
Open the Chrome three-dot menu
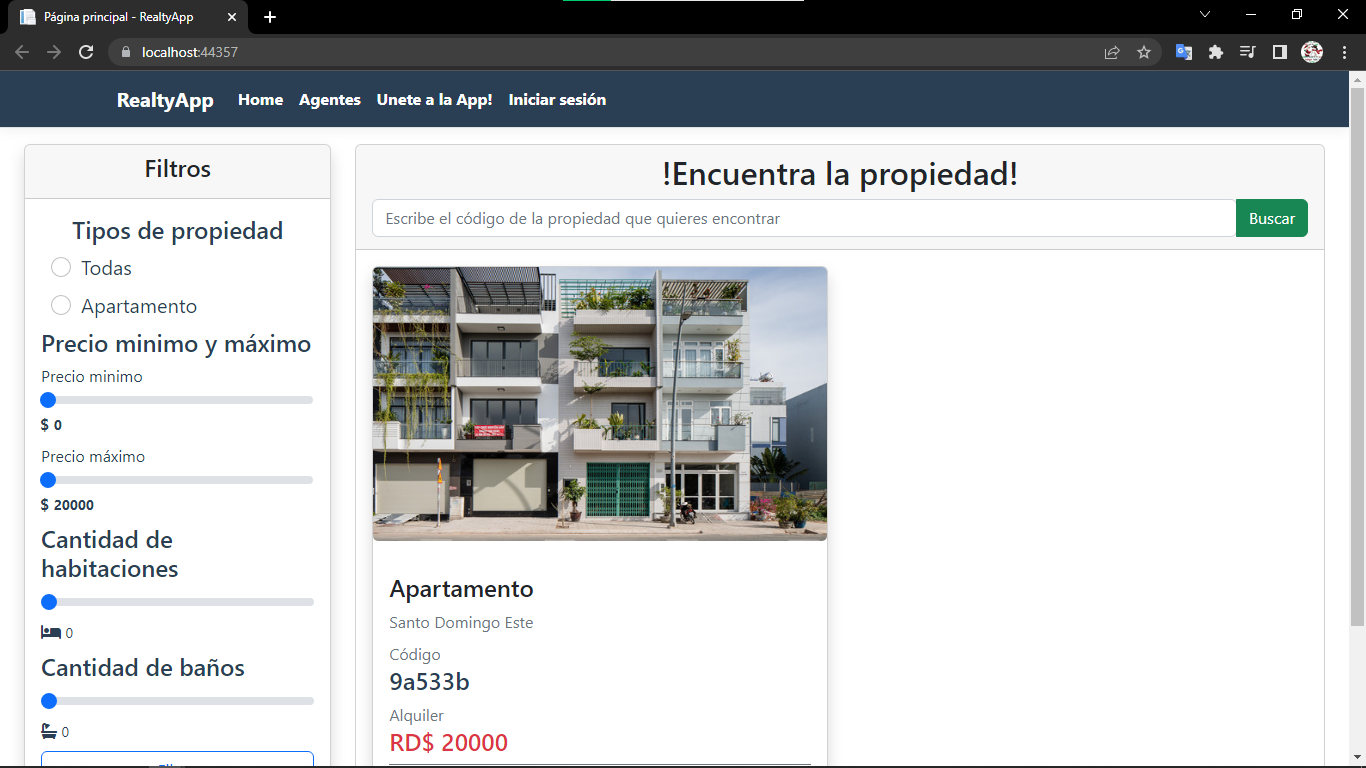pyautogui.click(x=1344, y=52)
